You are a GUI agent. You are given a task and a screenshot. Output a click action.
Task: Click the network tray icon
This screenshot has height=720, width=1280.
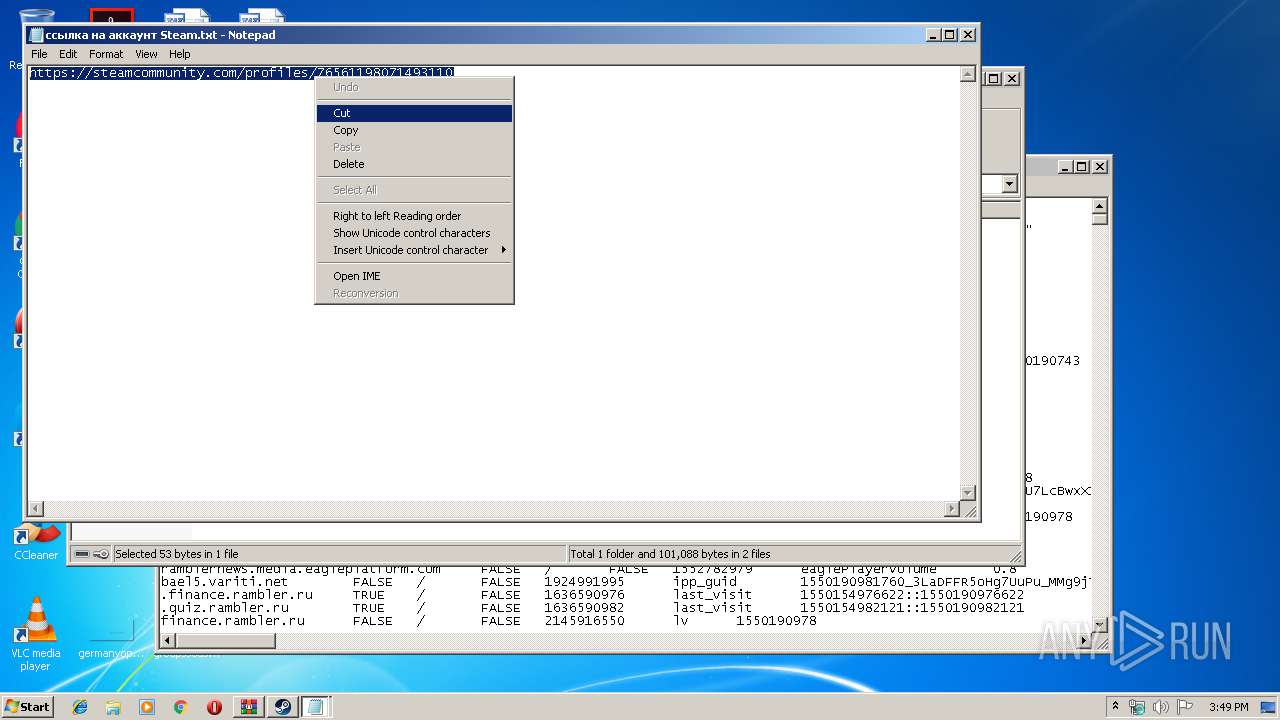(x=1137, y=707)
